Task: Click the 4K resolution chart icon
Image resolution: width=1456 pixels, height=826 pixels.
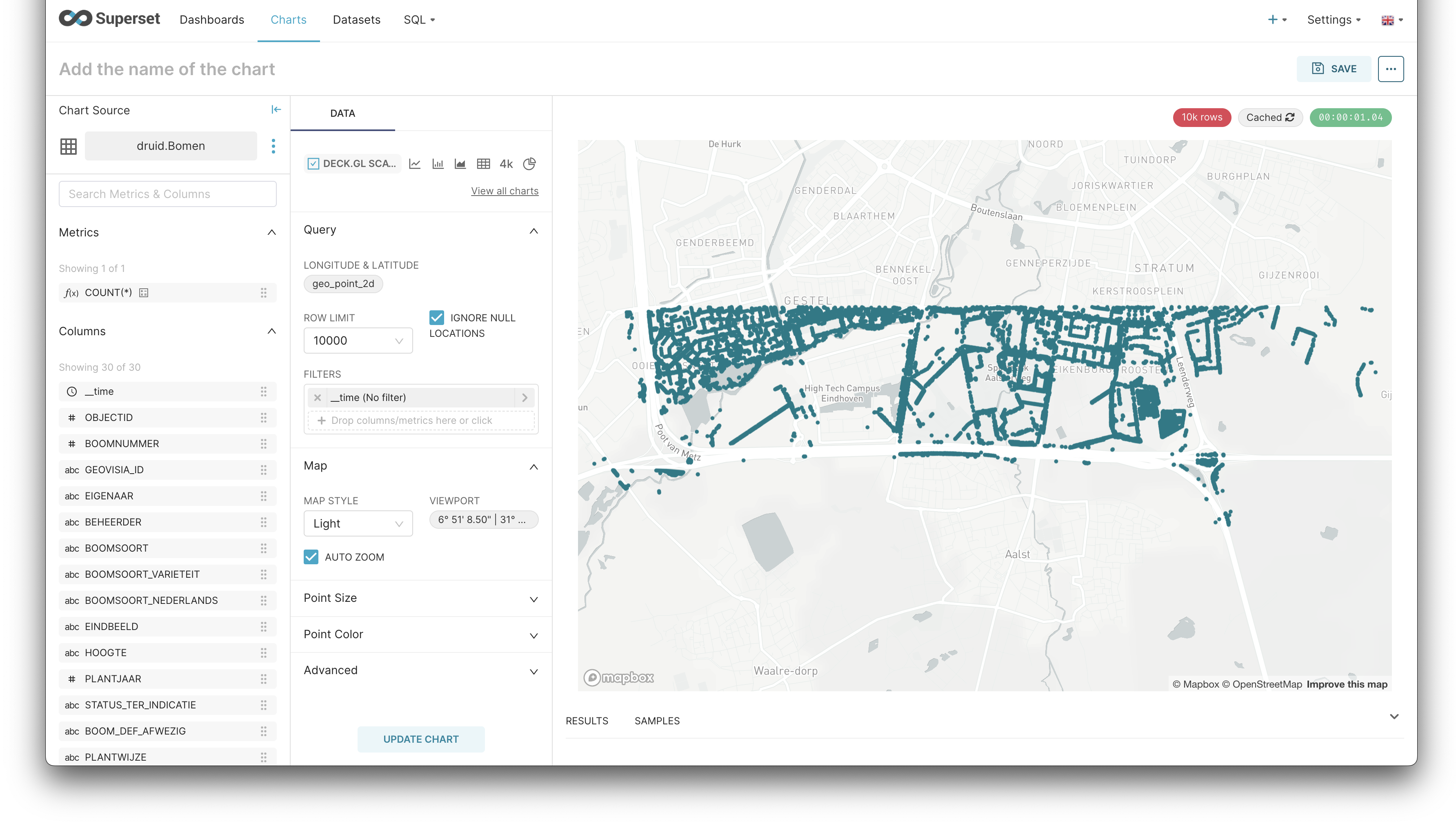Action: click(506, 163)
